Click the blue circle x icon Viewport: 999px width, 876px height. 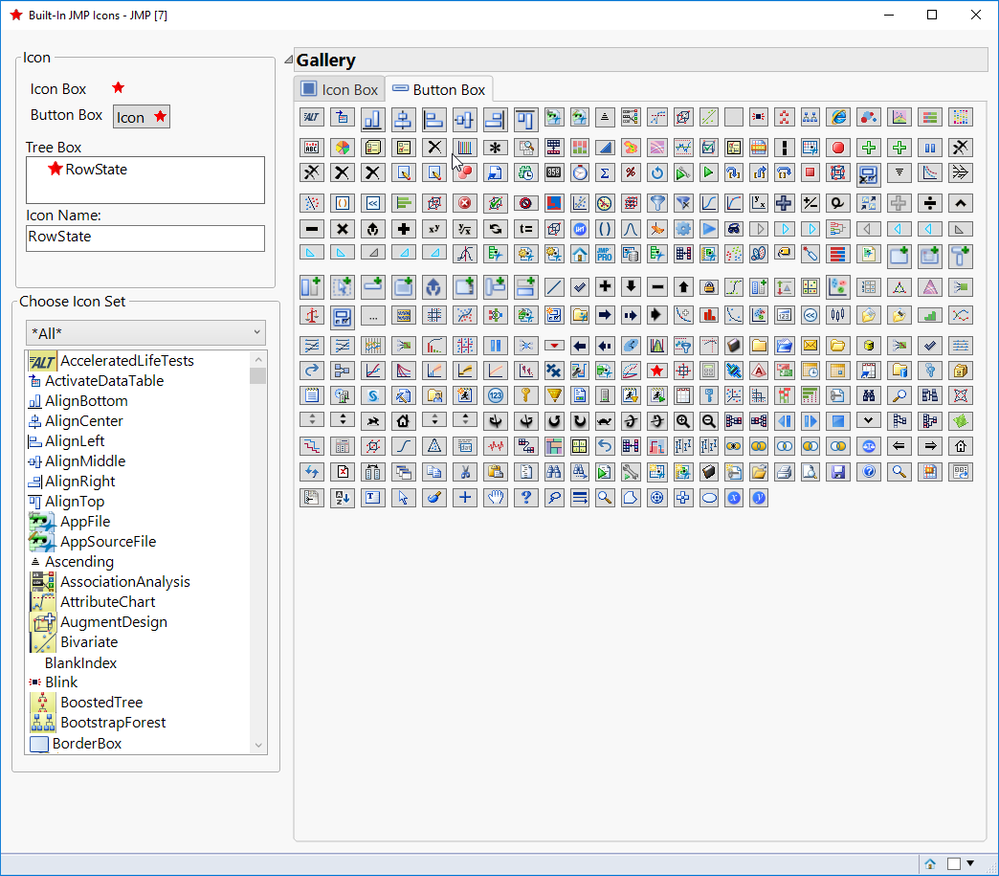(x=734, y=498)
